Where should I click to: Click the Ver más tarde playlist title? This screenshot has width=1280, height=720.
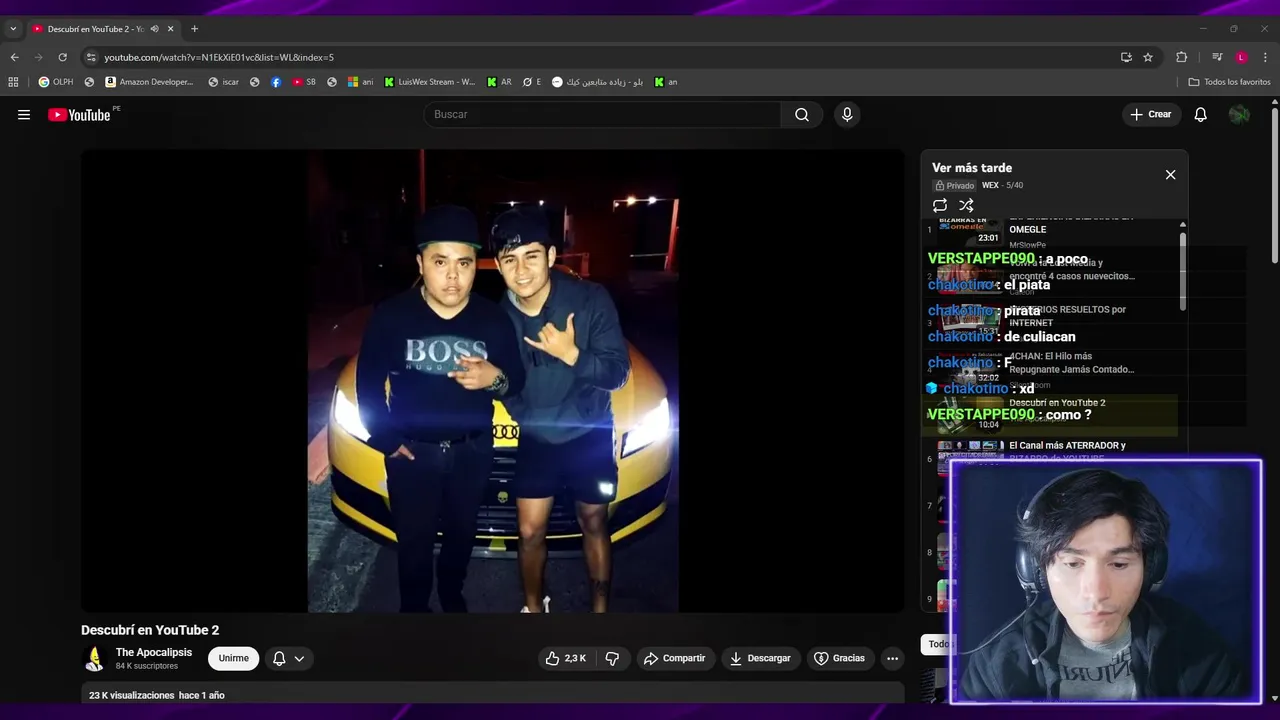(x=972, y=168)
